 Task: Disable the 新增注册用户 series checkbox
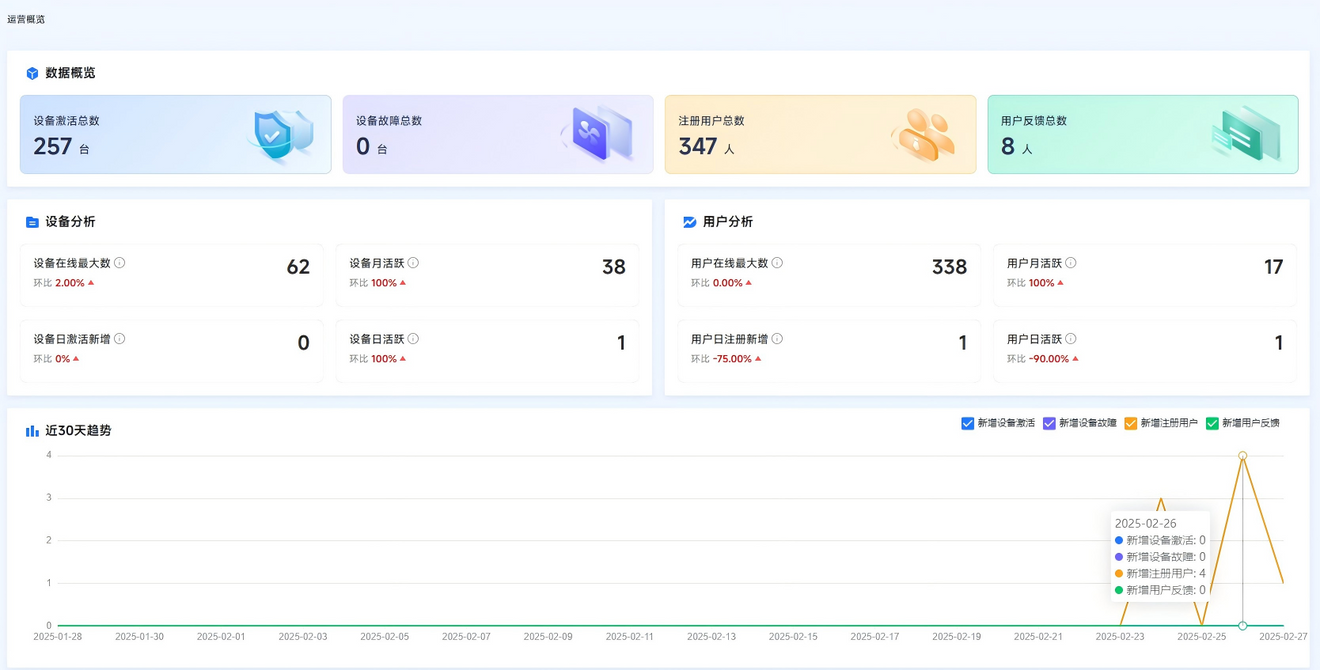click(x=1131, y=424)
